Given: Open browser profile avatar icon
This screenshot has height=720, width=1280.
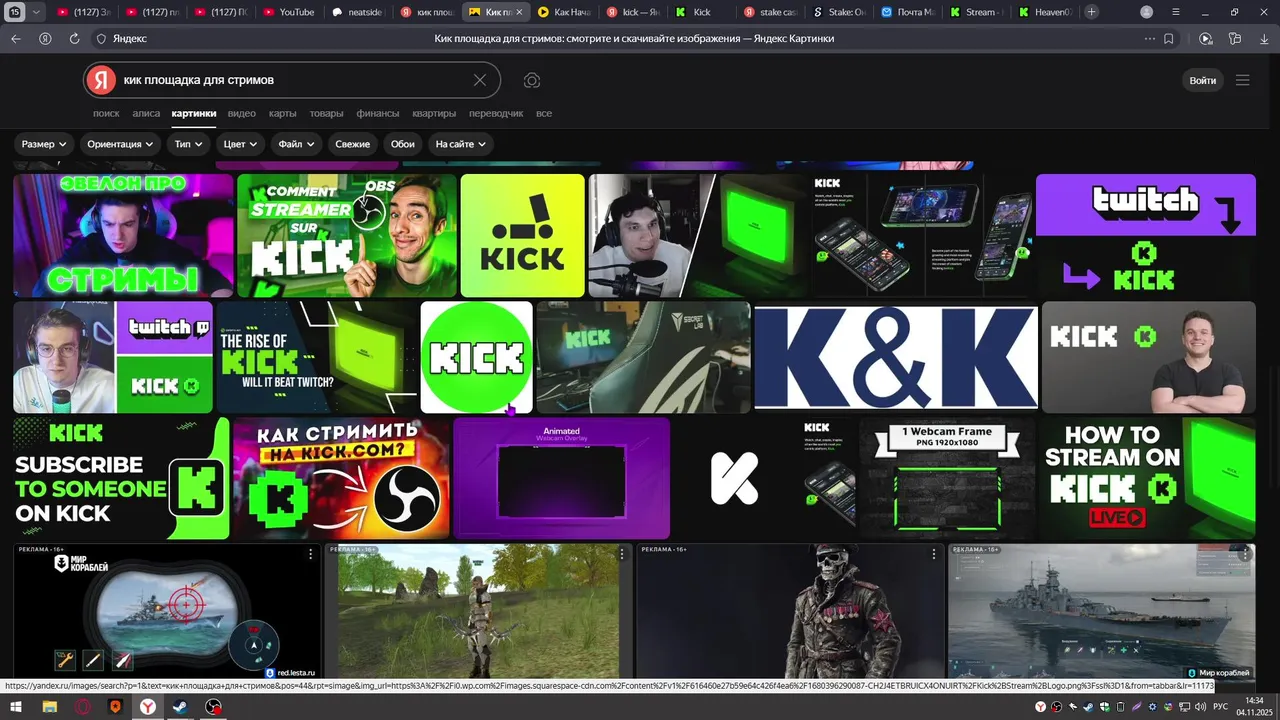Looking at the screenshot, I should (1146, 12).
